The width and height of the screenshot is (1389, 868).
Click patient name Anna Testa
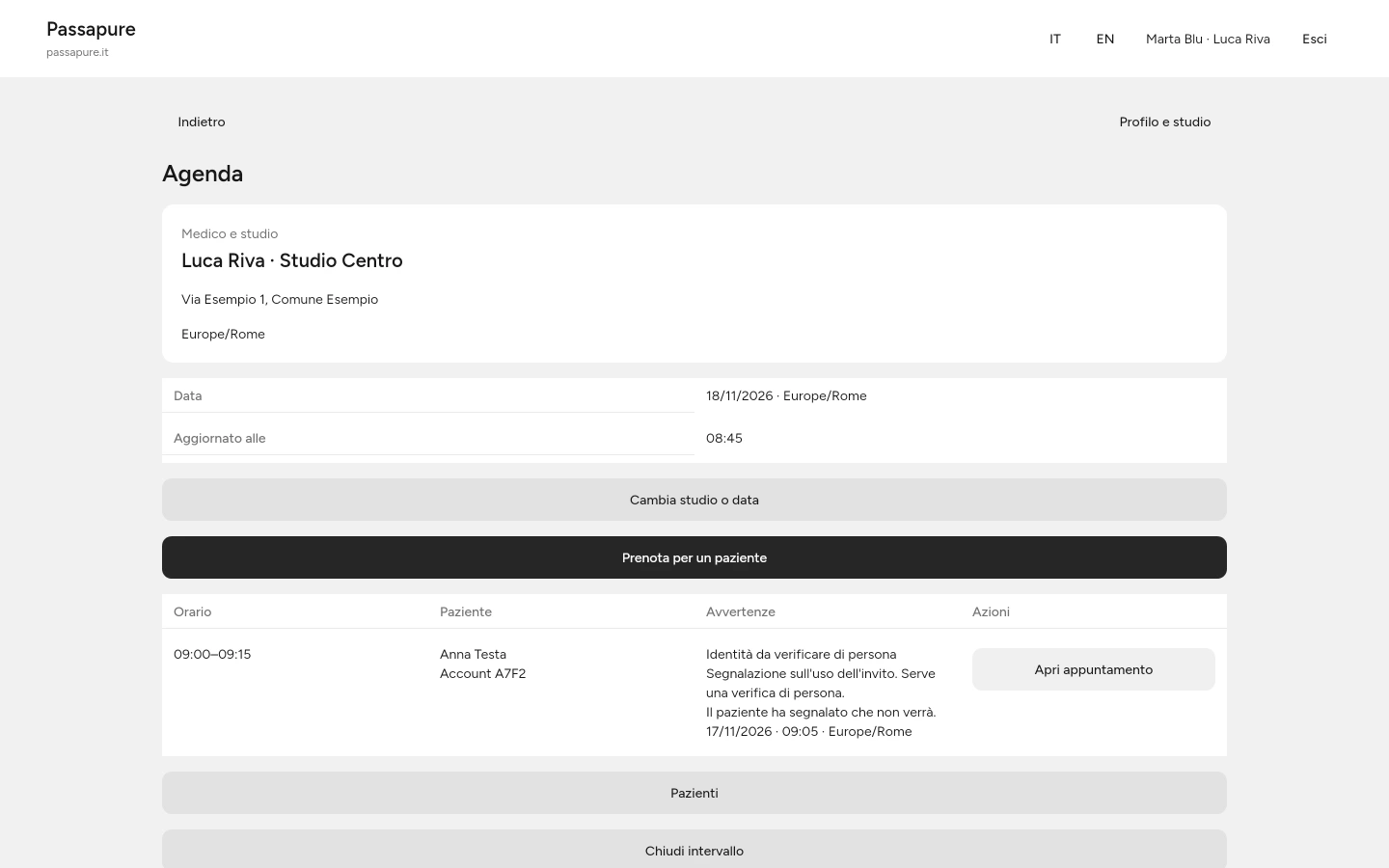(473, 654)
